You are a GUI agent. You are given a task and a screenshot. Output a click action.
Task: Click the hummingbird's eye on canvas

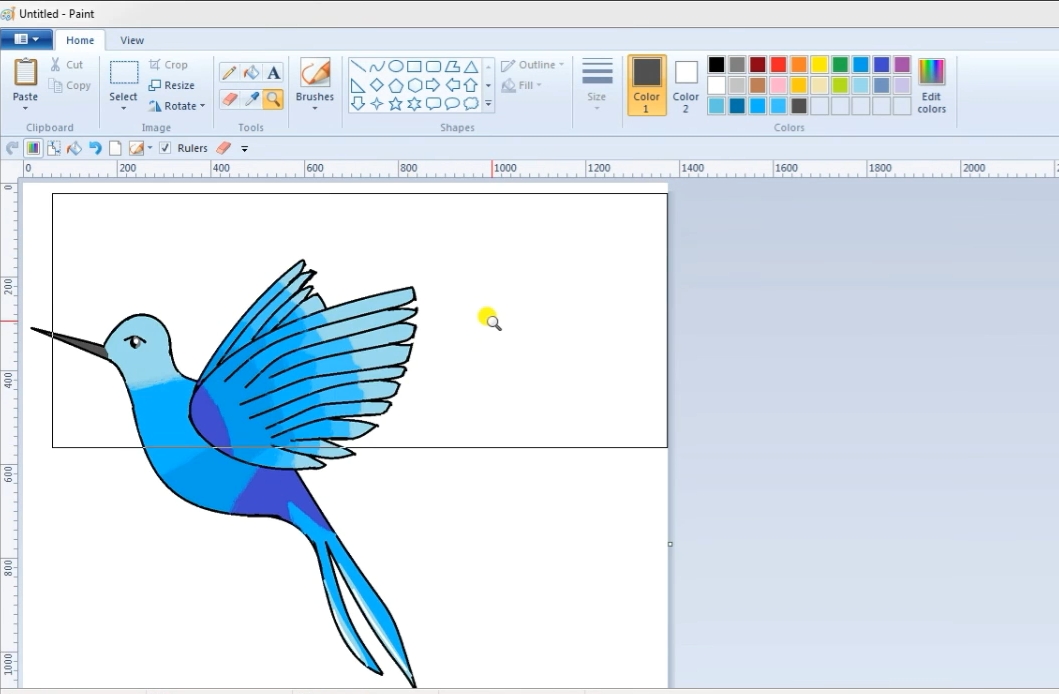(134, 342)
